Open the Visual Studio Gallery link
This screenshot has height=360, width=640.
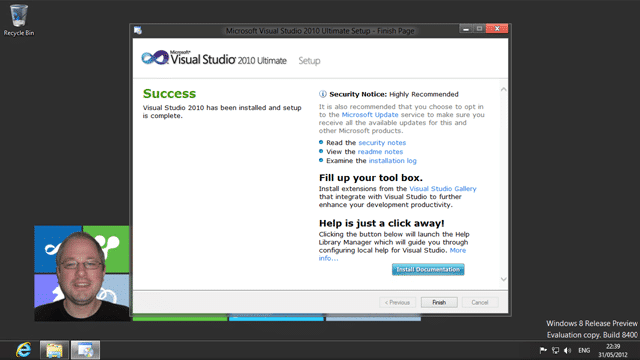click(x=443, y=189)
